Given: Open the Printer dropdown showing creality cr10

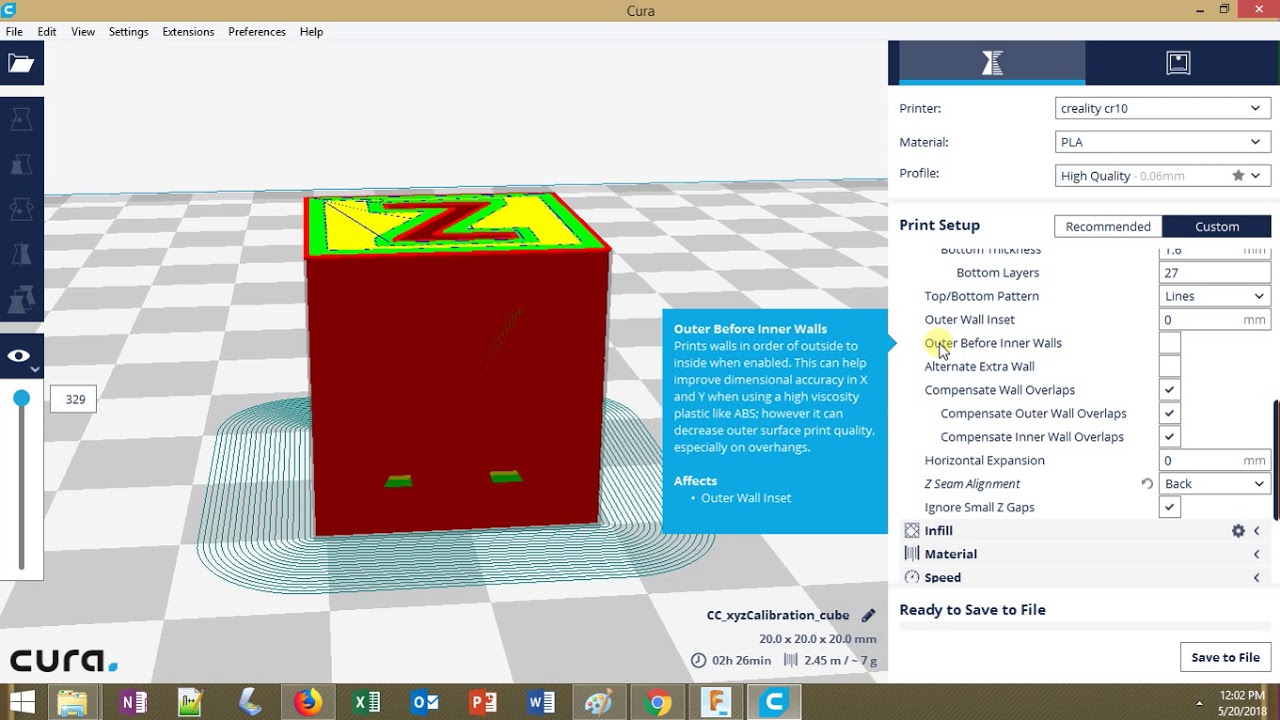Looking at the screenshot, I should pyautogui.click(x=1163, y=108).
